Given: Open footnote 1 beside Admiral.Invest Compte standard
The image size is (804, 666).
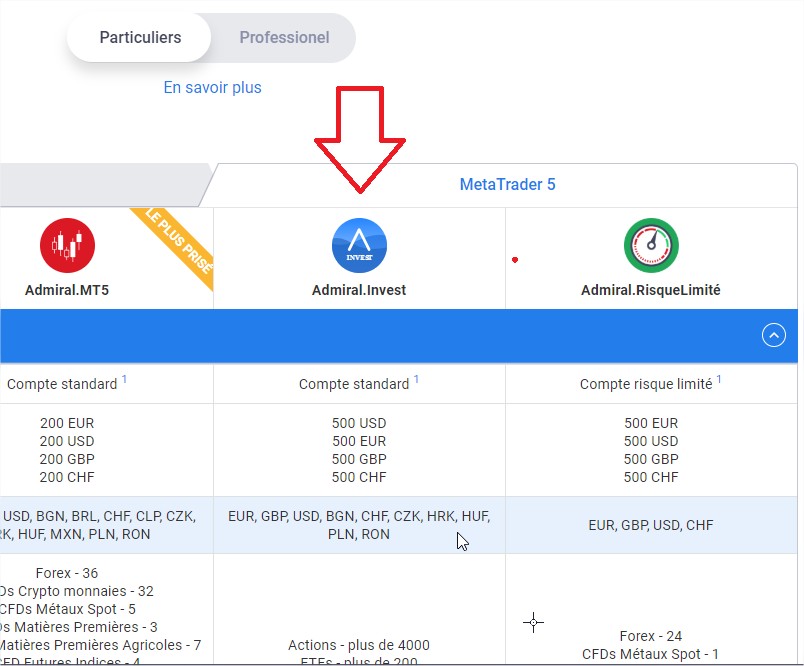Looking at the screenshot, I should (x=416, y=379).
